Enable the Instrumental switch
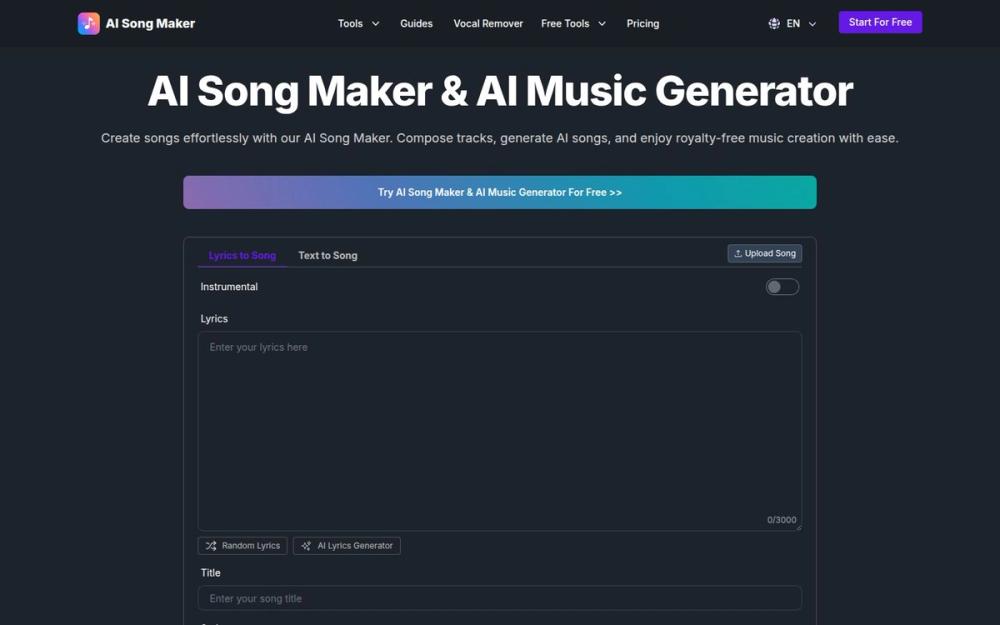The height and width of the screenshot is (625, 1000). (x=782, y=286)
